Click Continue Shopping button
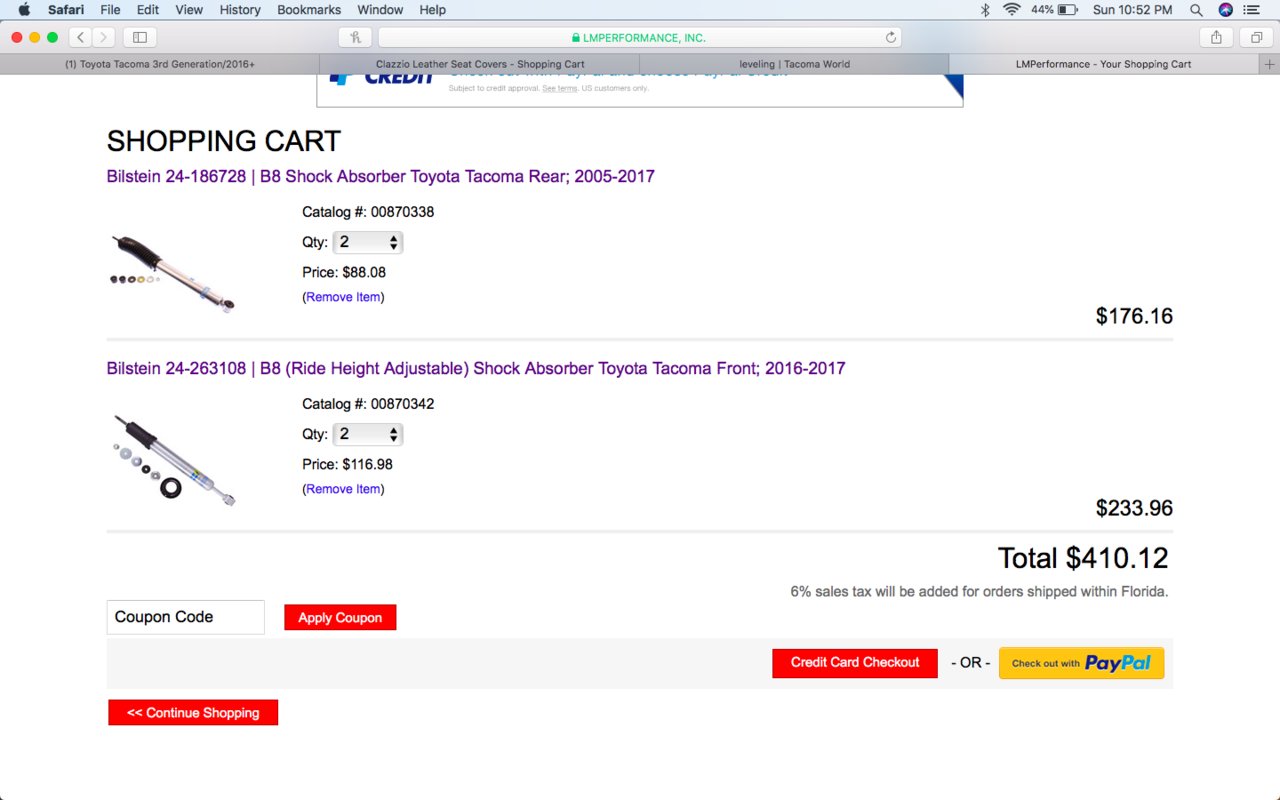This screenshot has height=800, width=1280. point(193,713)
